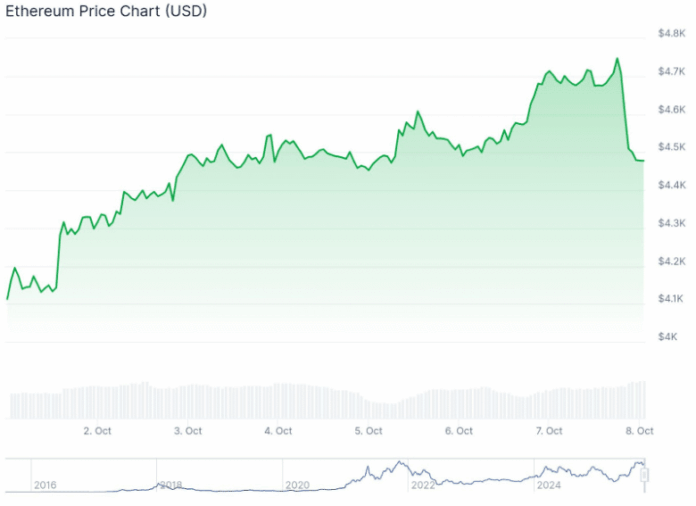Viewport: 696px width, 506px height.
Task: Select the 6. Oct axis label
Action: click(458, 431)
